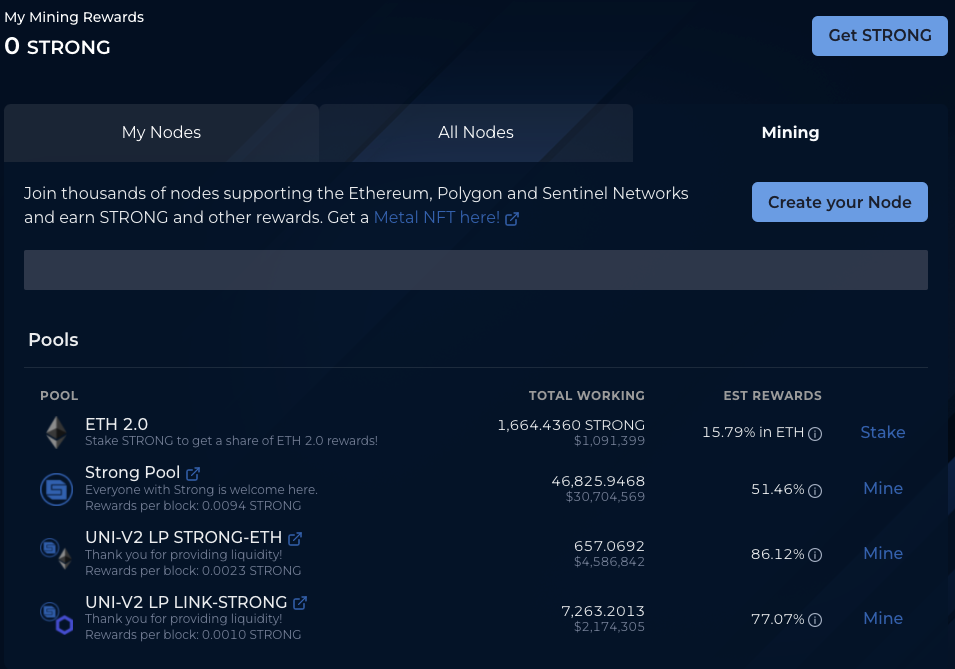This screenshot has height=669, width=955.
Task: Click the 86.12% estimated reward value
Action: [x=778, y=554]
